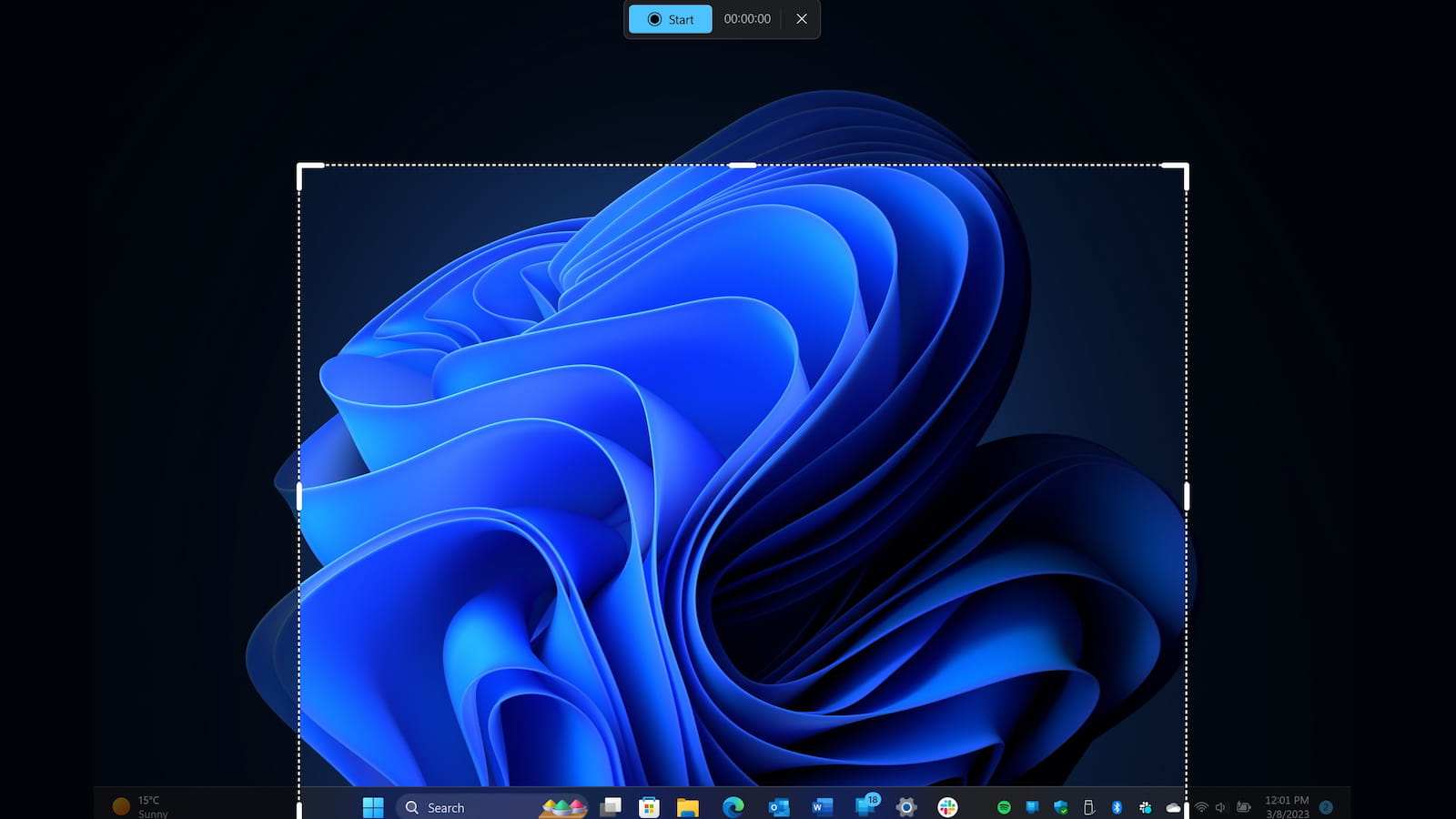Click the OneDrive cloud tray icon
Screen dimensions: 1456x819
1173,807
